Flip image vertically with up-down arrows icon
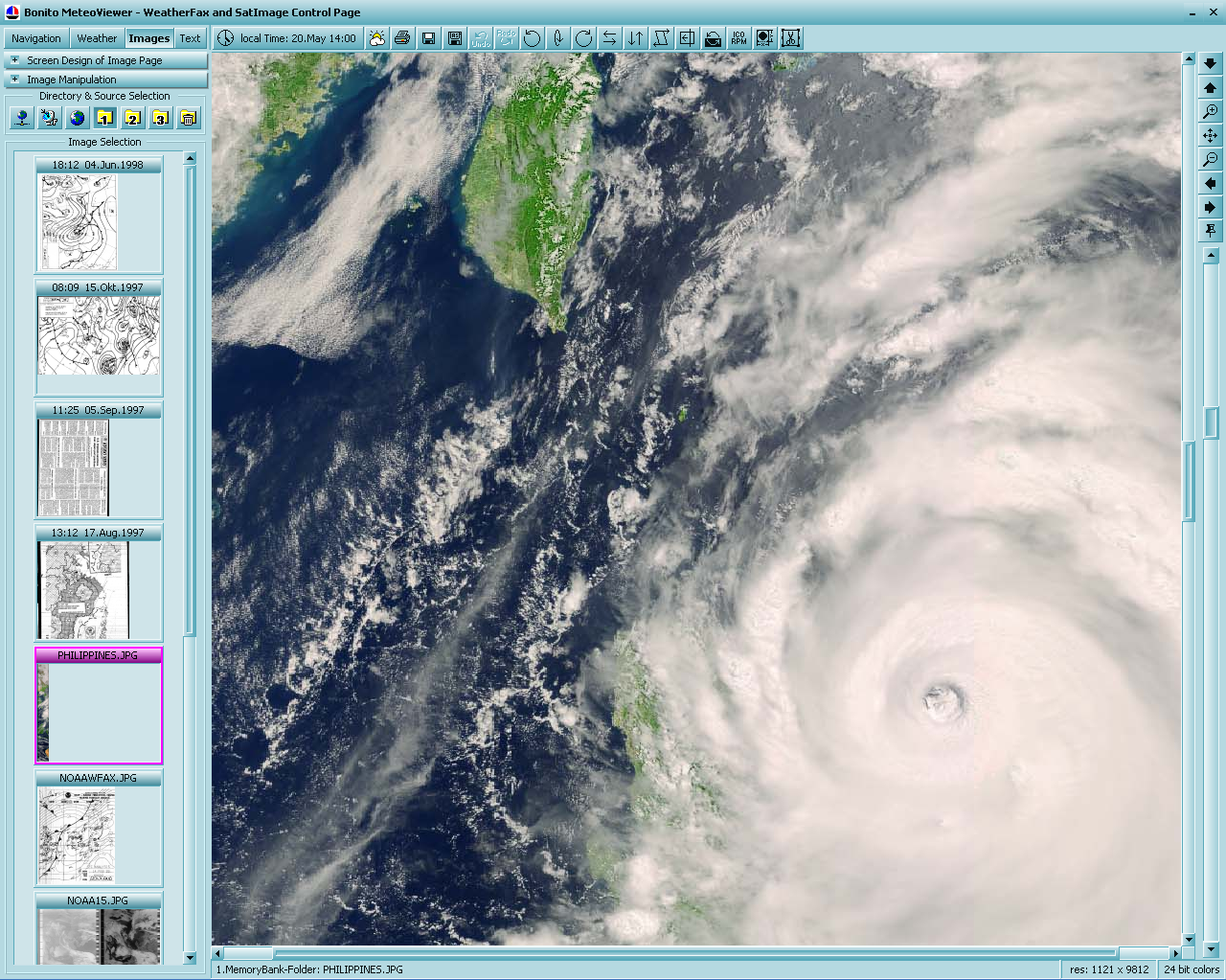 [635, 38]
